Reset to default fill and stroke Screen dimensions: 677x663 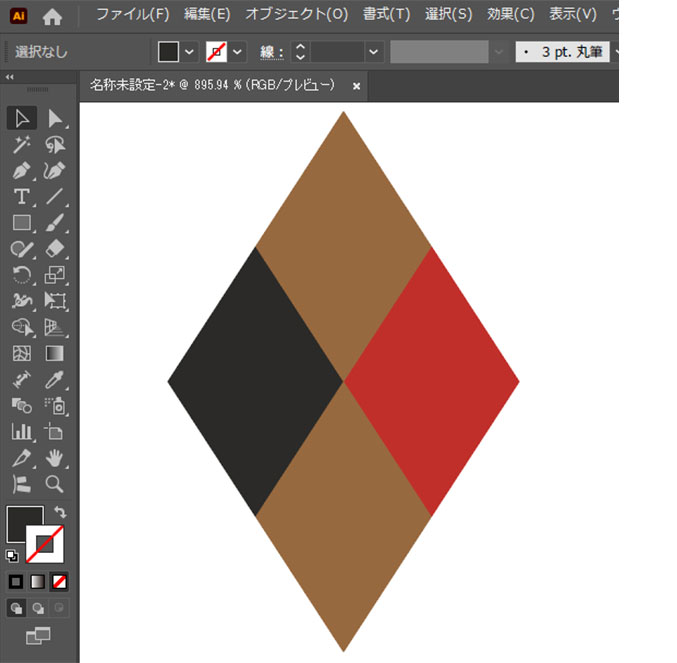12,556
